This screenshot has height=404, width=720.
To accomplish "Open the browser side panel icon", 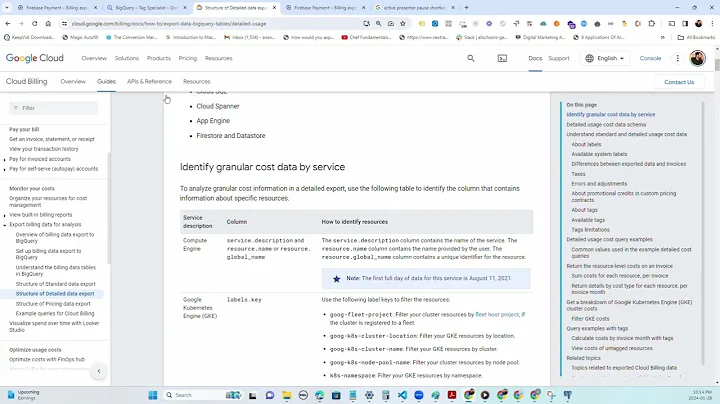I will (685, 23).
